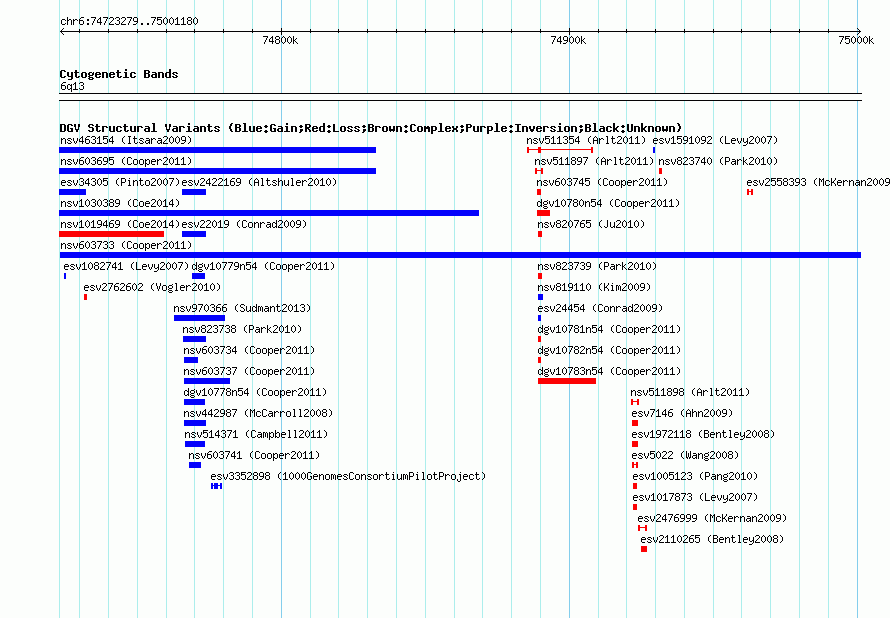Viewport: 890px width, 618px height.
Task: Select nsv823738 (Park2010) label
Action: pos(242,329)
